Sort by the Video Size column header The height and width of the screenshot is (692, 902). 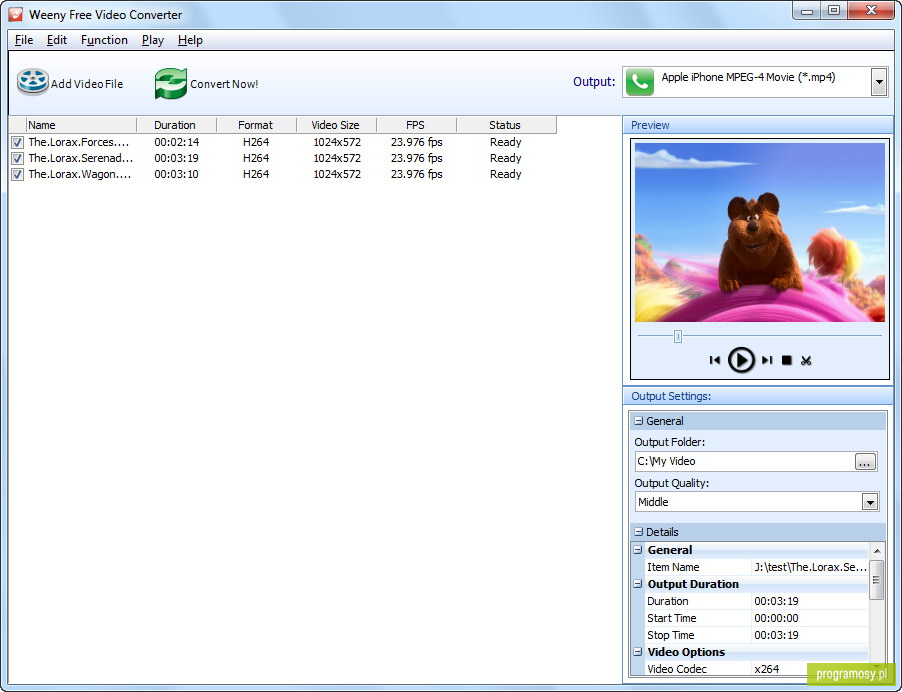click(336, 125)
